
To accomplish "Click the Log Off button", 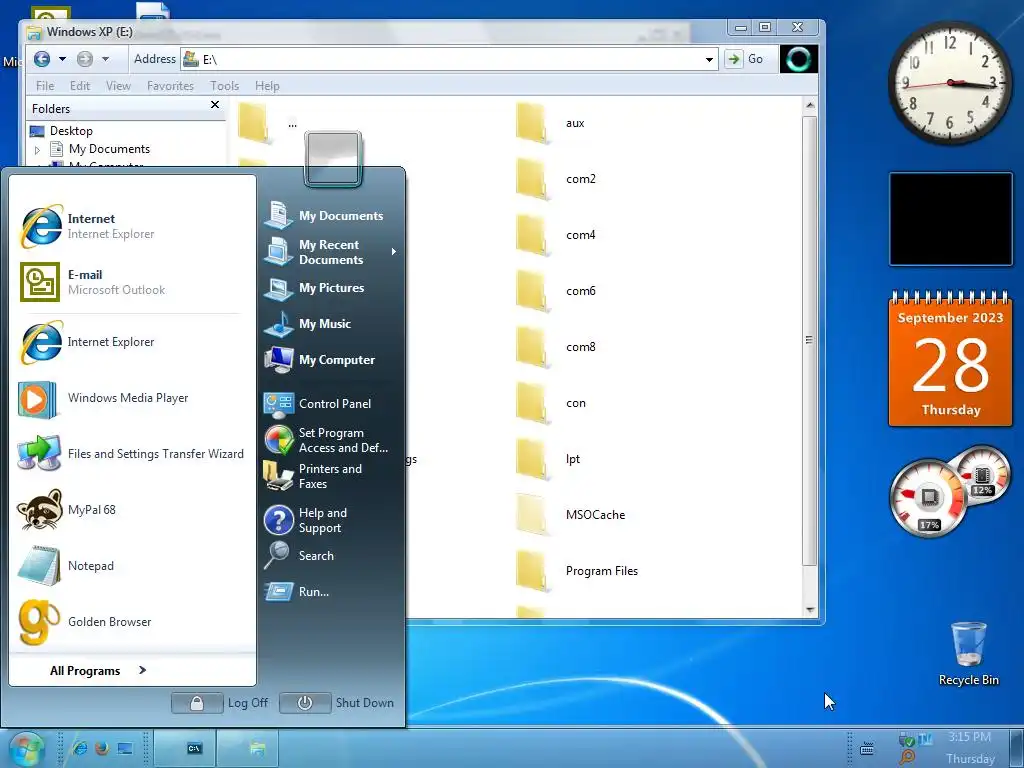I will tap(221, 703).
